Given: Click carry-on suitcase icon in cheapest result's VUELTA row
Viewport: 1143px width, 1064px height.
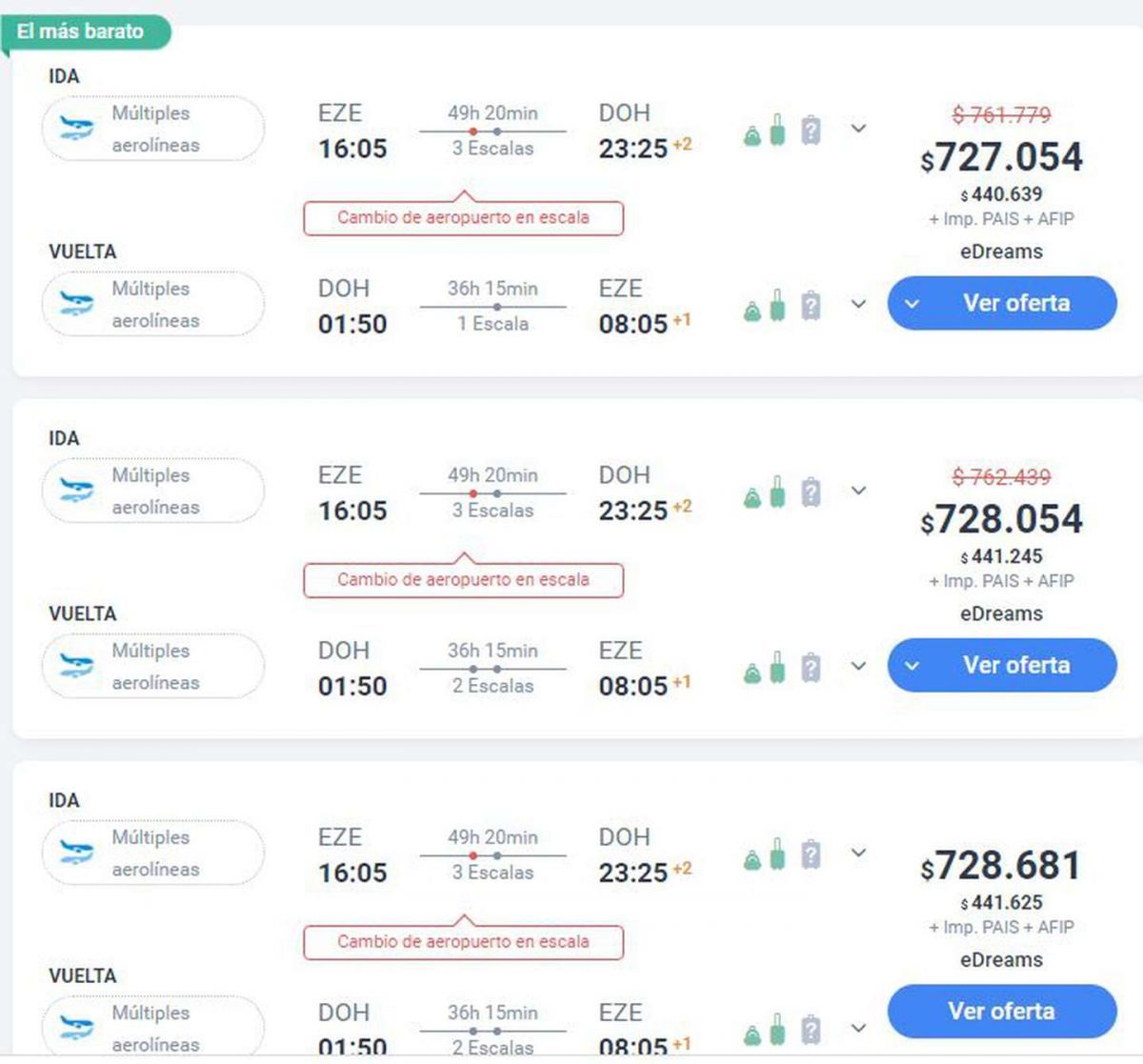Looking at the screenshot, I should click(x=777, y=306).
